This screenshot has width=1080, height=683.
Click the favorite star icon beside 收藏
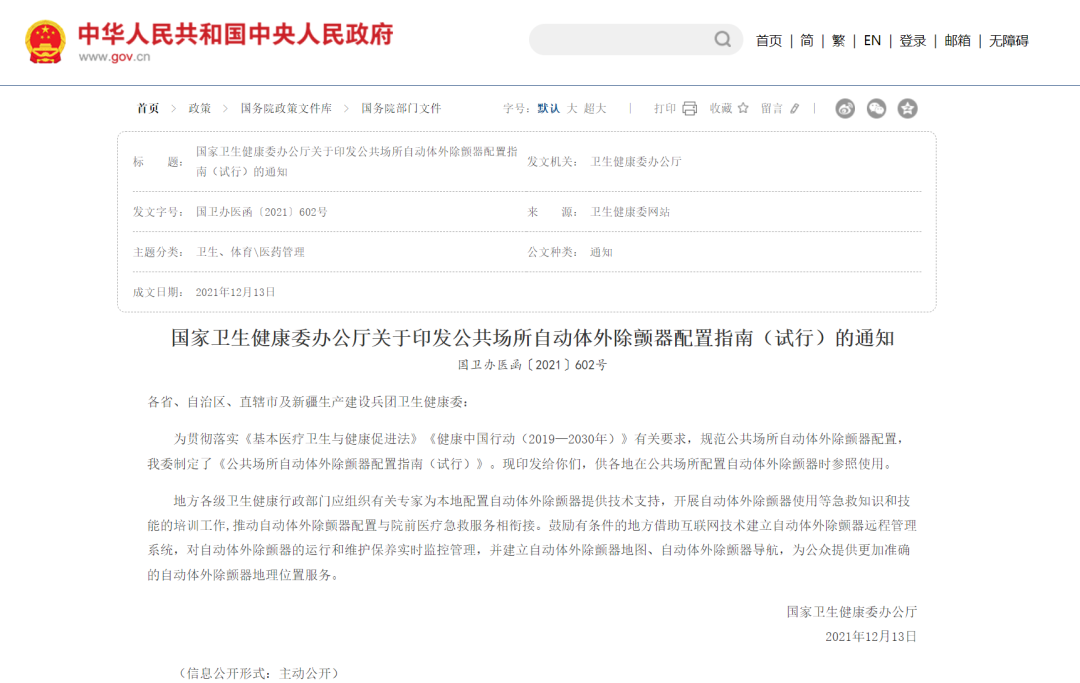(743, 108)
